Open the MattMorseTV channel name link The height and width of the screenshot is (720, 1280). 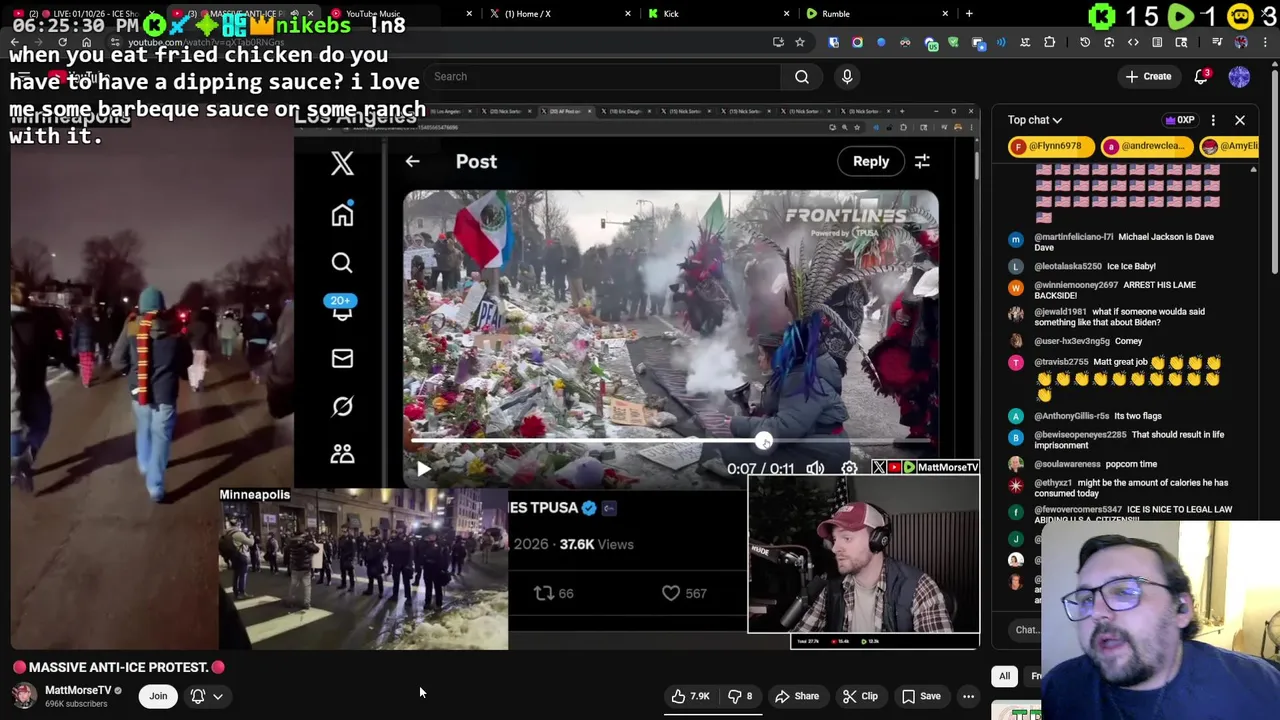tap(78, 690)
